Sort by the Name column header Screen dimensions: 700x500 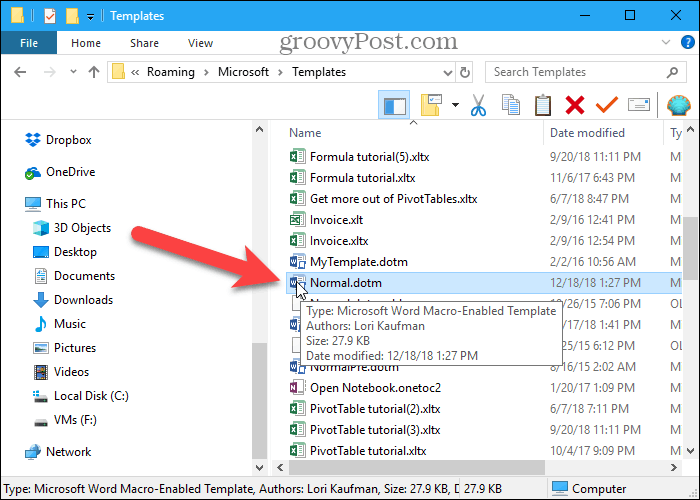pos(305,133)
